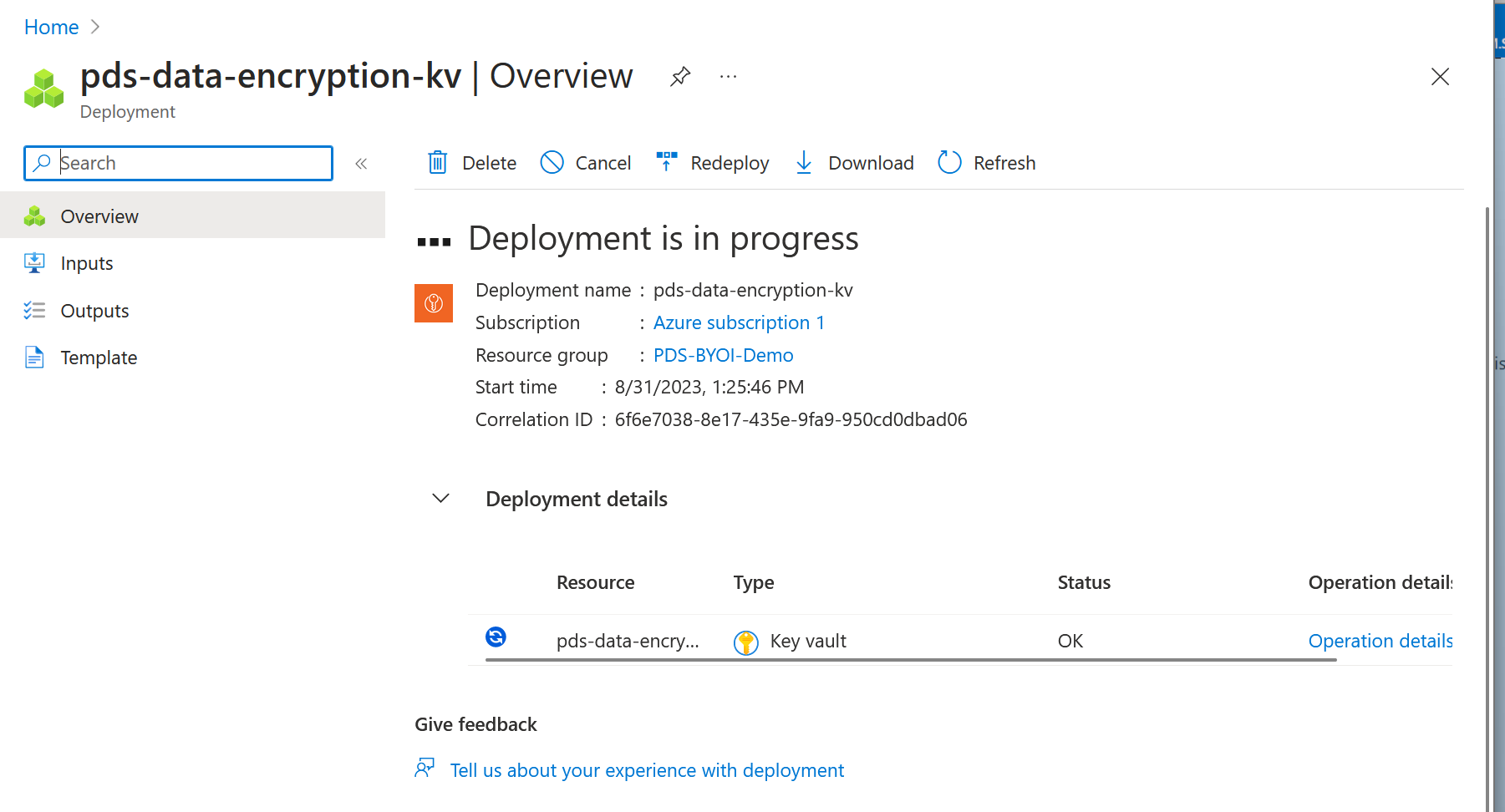Switch to the Outputs section
This screenshot has height=812, width=1505.
94,310
